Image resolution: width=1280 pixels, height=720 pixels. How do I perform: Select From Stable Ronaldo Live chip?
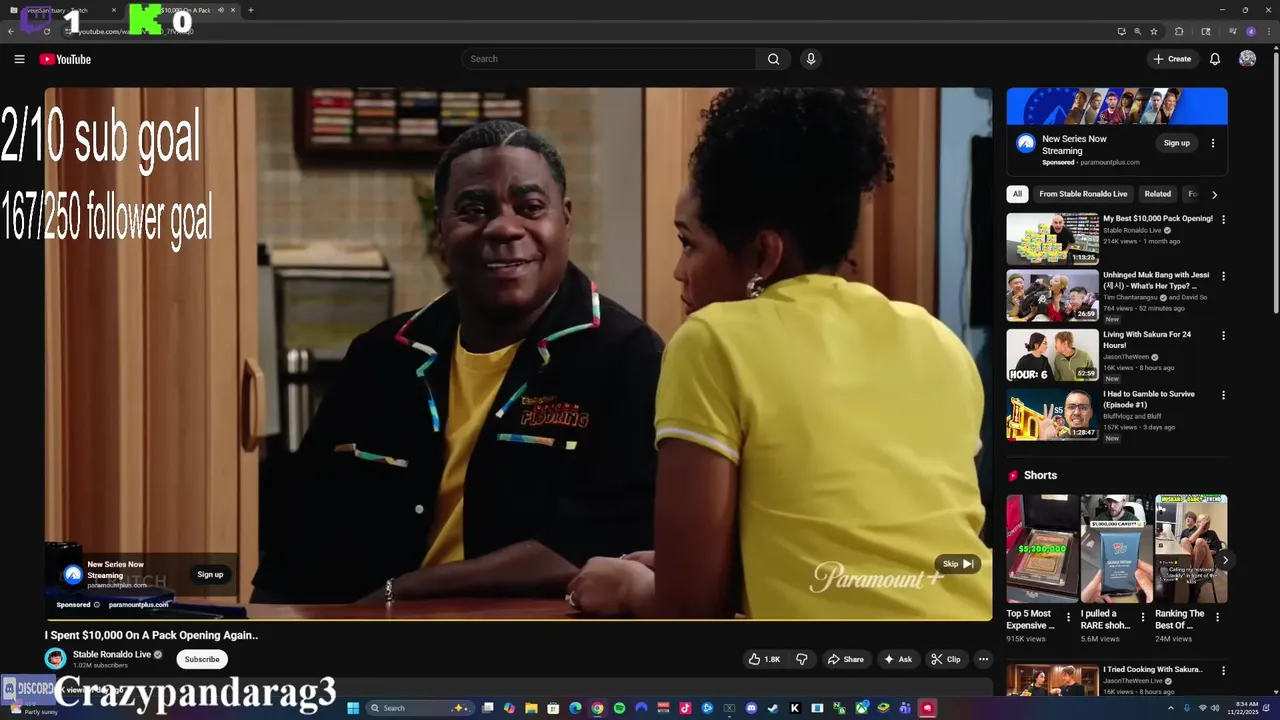tap(1083, 194)
